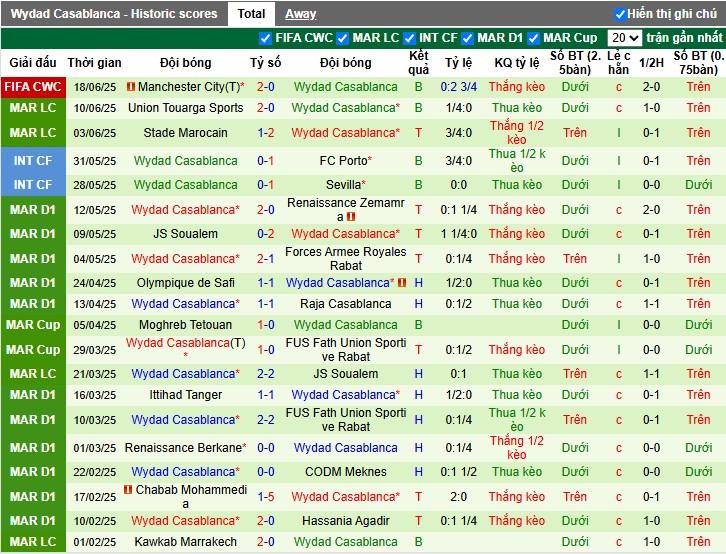Open JS Soualem link on 09/05/25 row

click(186, 234)
